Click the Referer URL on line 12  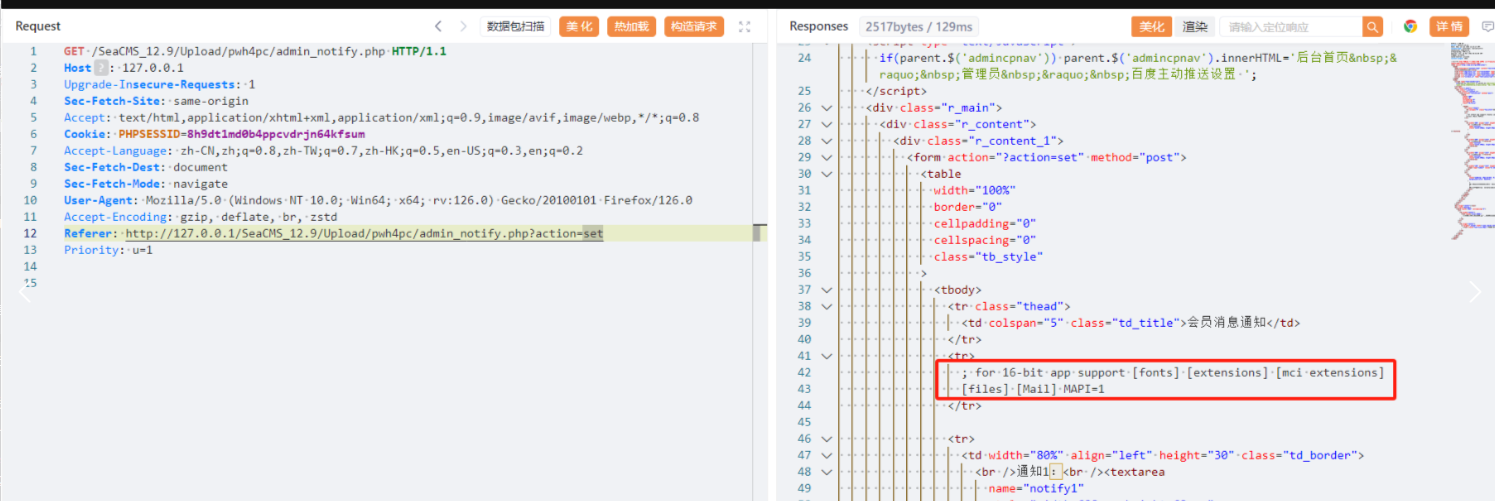click(x=364, y=233)
